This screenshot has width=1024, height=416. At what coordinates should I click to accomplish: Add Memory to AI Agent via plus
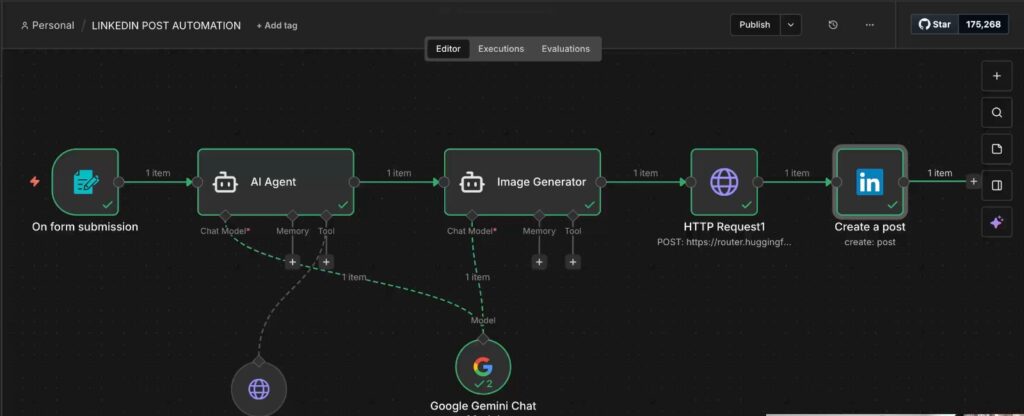[292, 262]
